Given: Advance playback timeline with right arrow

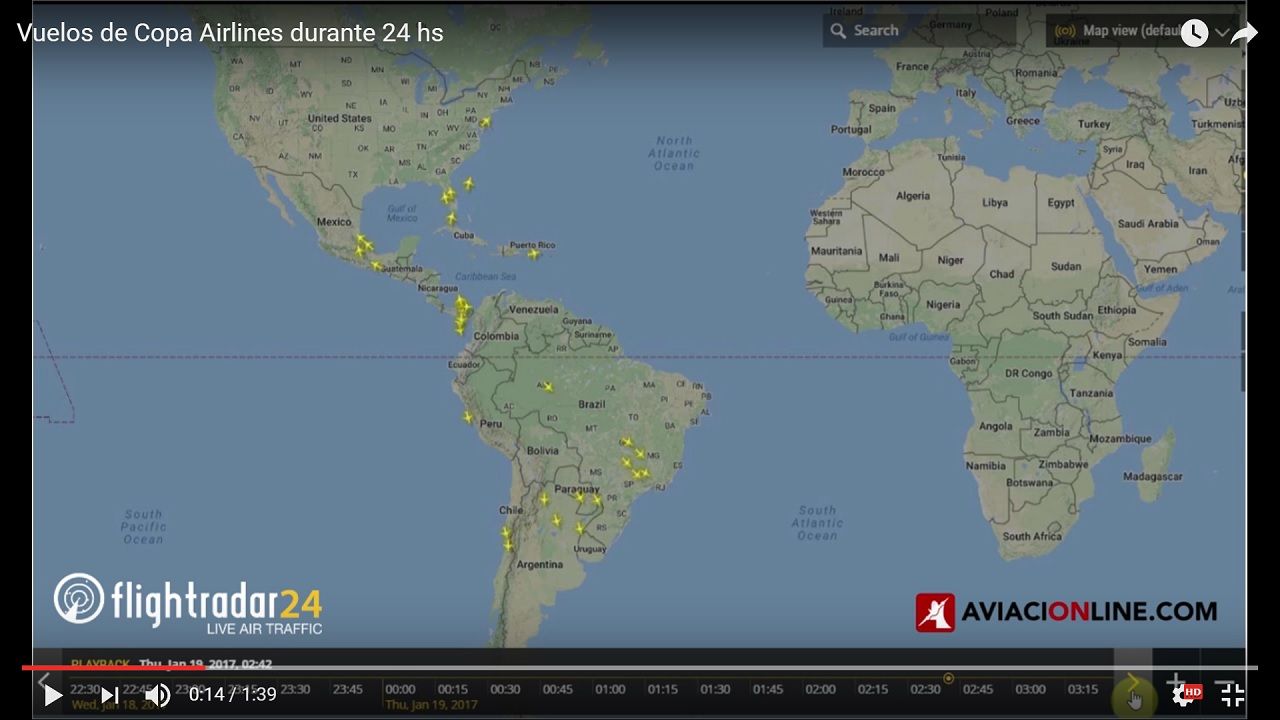Looking at the screenshot, I should click(x=1131, y=682).
